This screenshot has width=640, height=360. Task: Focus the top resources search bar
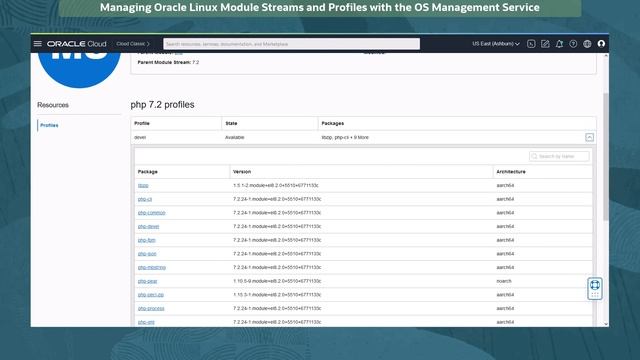[291, 44]
